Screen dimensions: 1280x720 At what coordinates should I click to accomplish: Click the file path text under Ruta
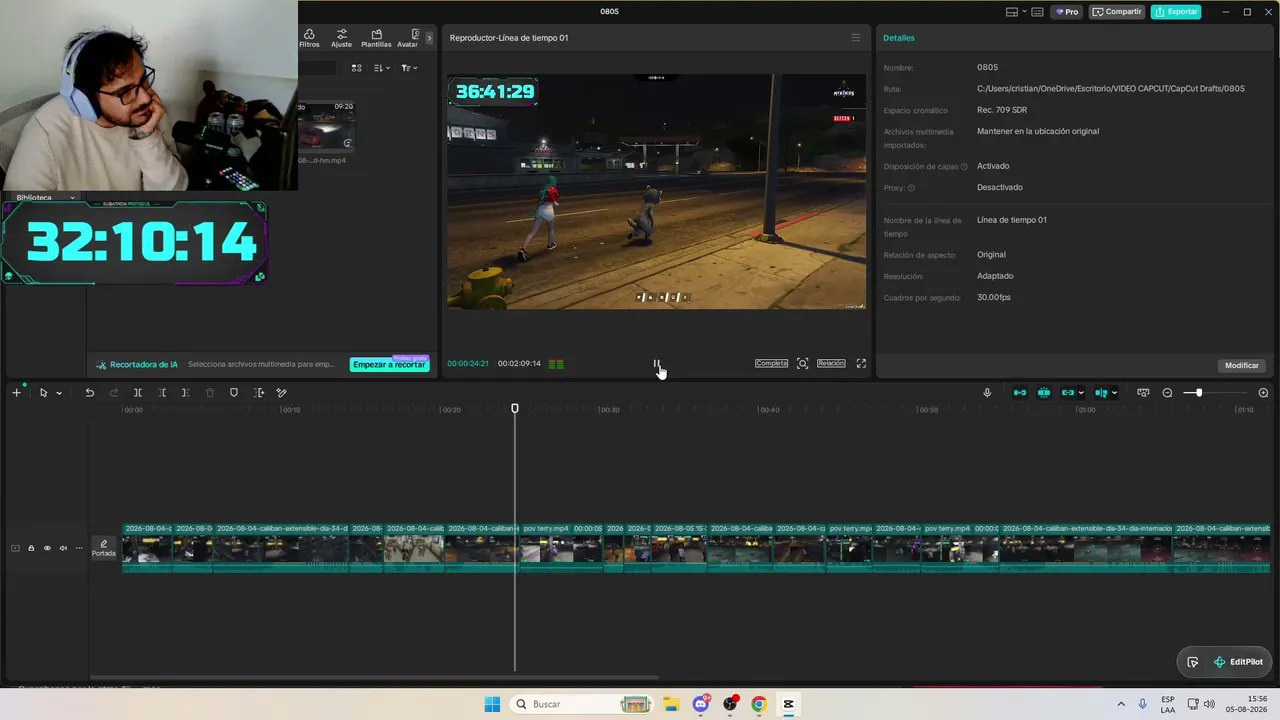click(1111, 89)
